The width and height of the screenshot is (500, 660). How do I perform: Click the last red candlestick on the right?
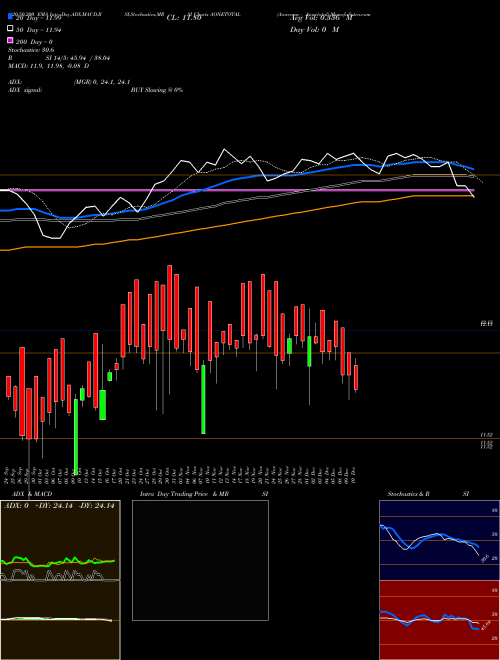(356, 377)
